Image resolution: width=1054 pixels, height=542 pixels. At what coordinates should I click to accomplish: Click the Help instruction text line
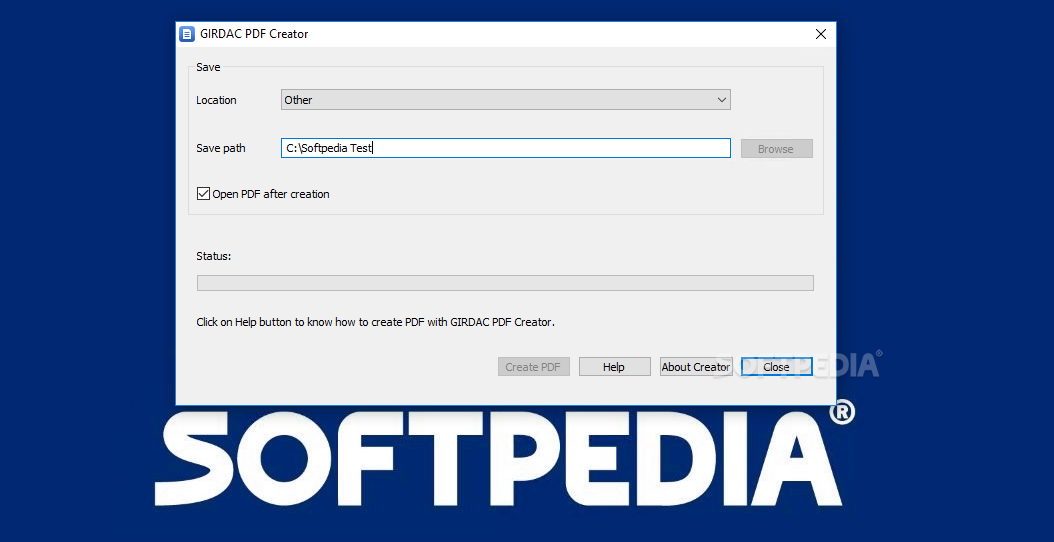(376, 322)
